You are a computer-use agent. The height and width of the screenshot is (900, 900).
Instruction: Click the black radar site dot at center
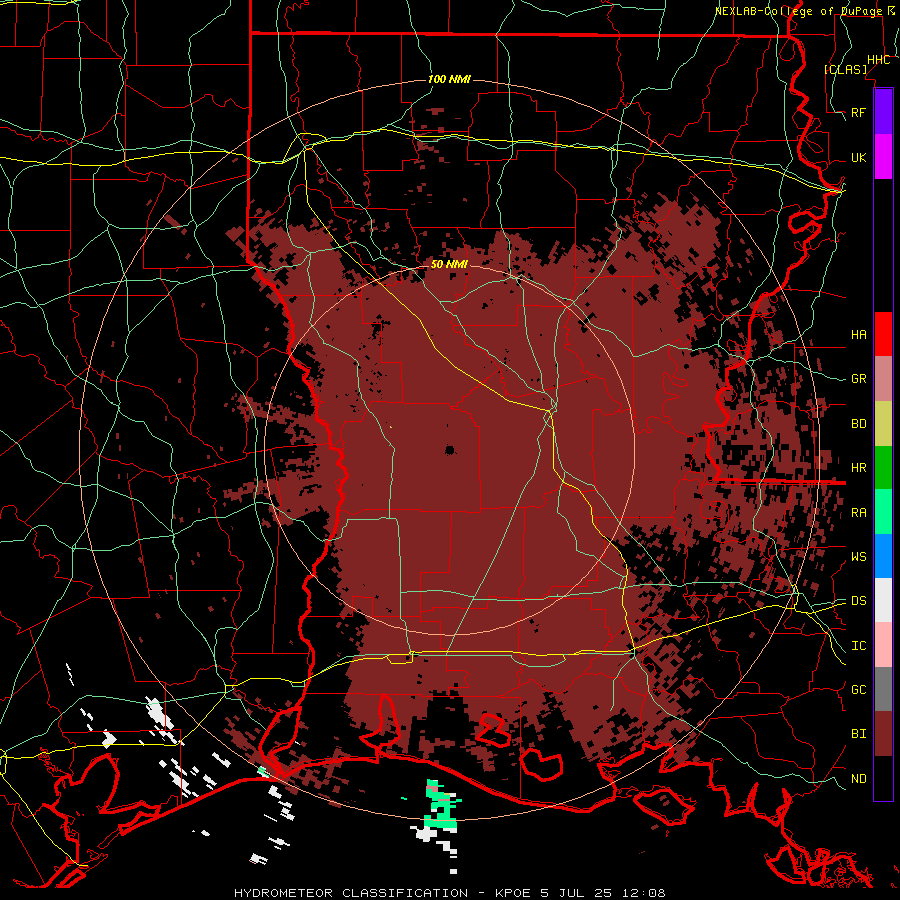450,450
